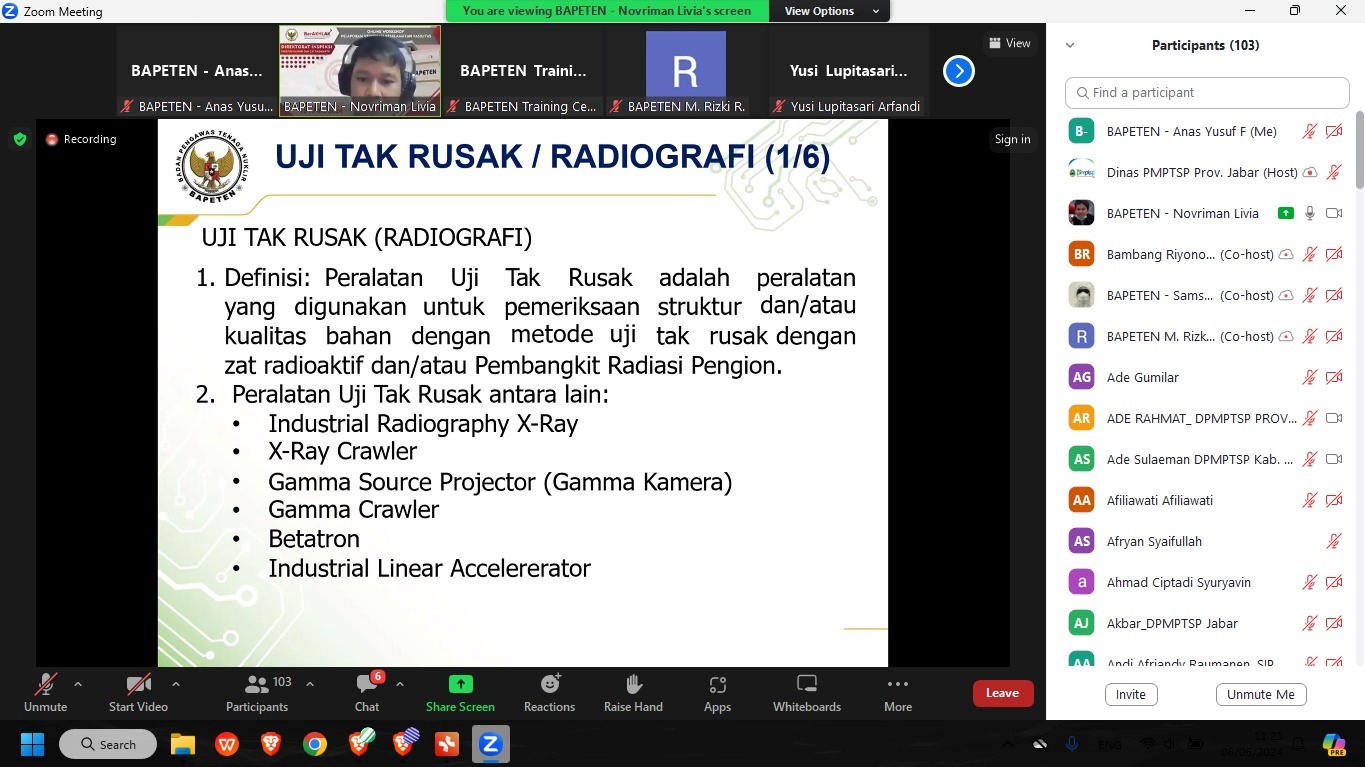Viewport: 1365px width, 767px height.
Task: Select BAPETEN Training Center video tile
Action: [523, 70]
